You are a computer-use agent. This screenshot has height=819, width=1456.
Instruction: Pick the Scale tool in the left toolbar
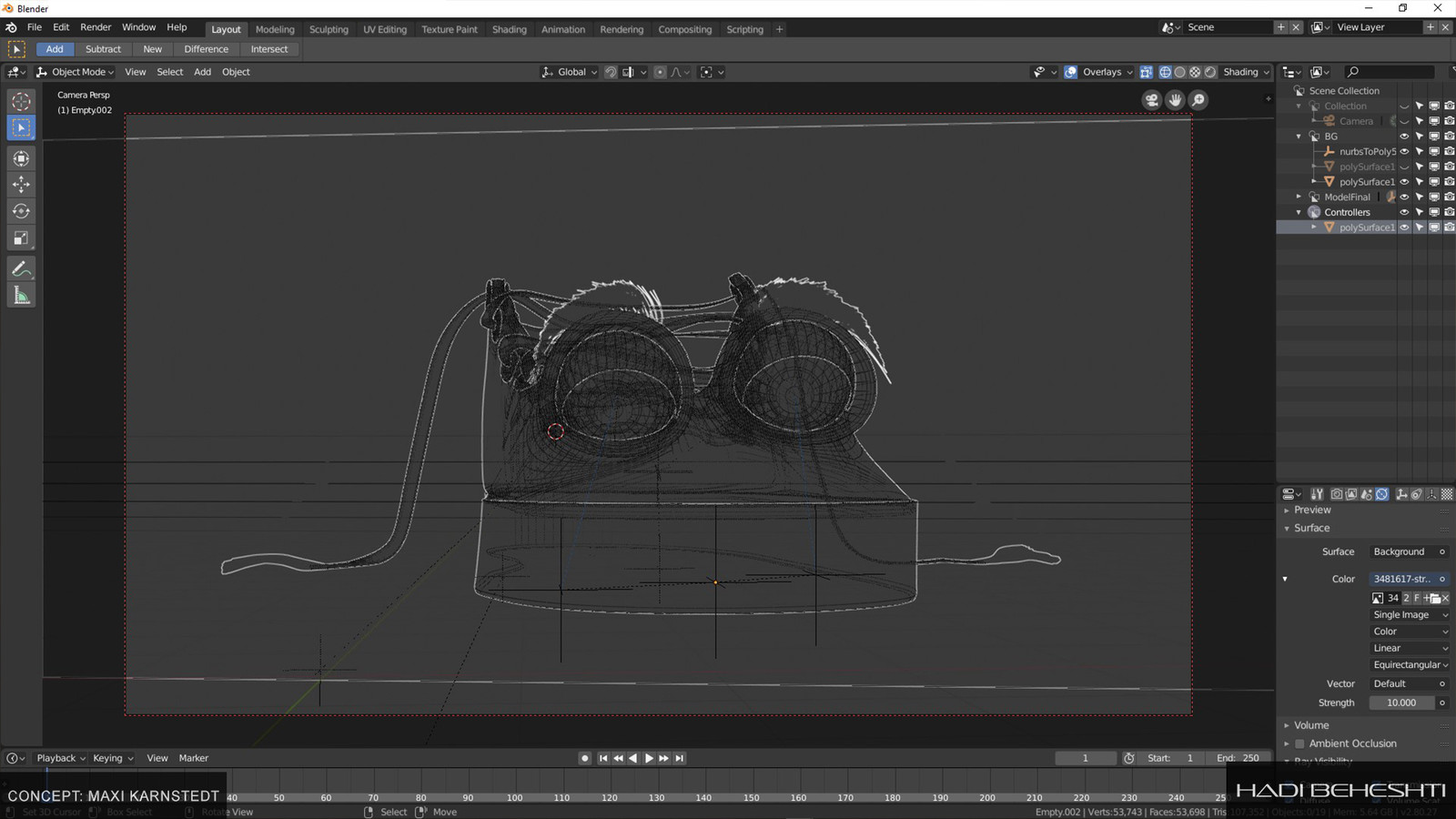click(21, 238)
